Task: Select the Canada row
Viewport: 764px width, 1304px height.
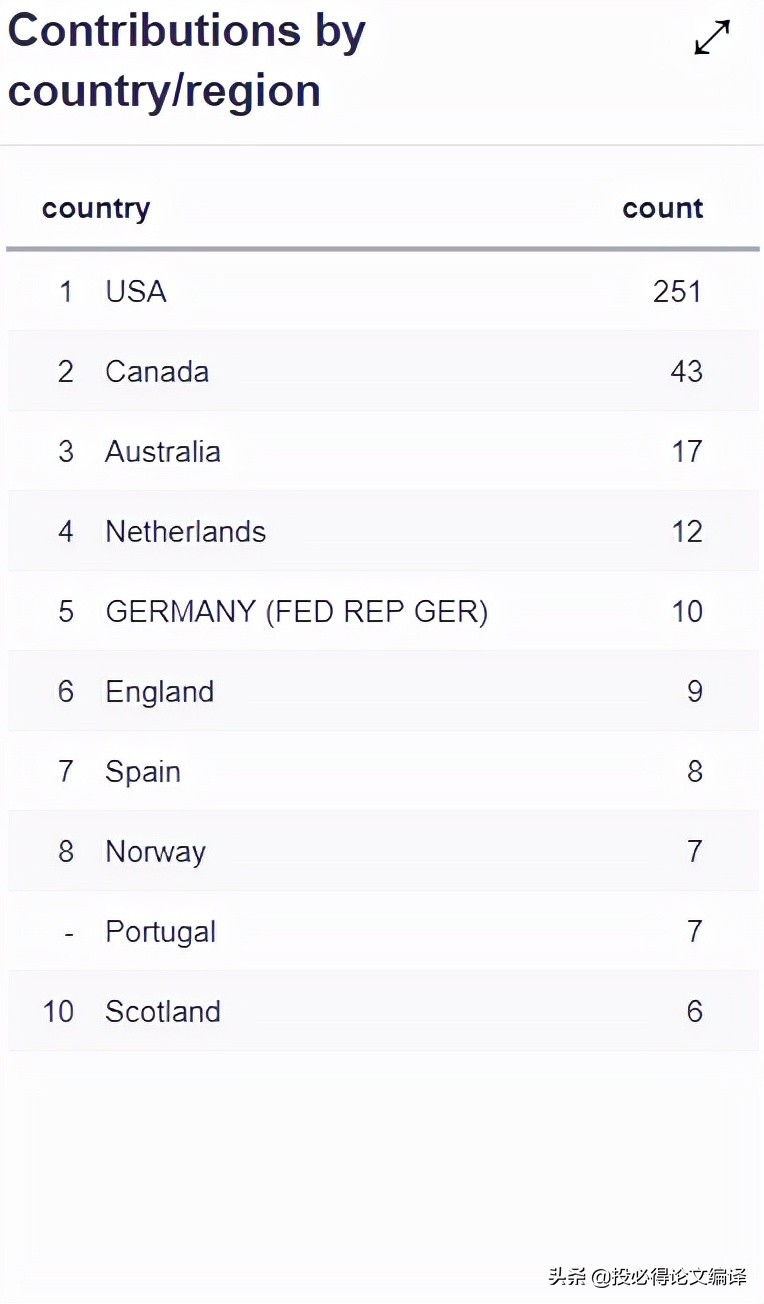Action: pos(383,371)
